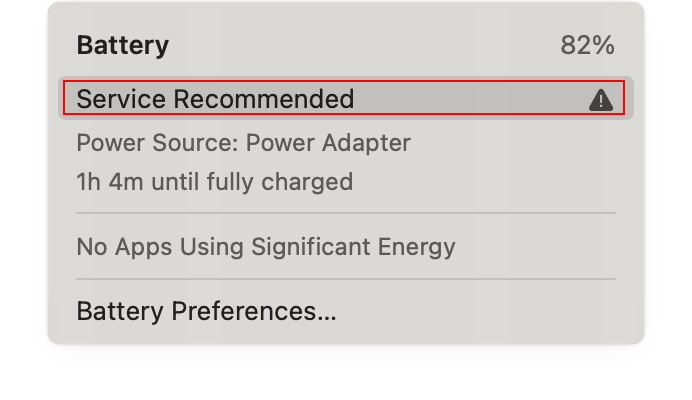Click separator line above No Apps Using Significant Energy
692x400 pixels.
(x=345, y=213)
